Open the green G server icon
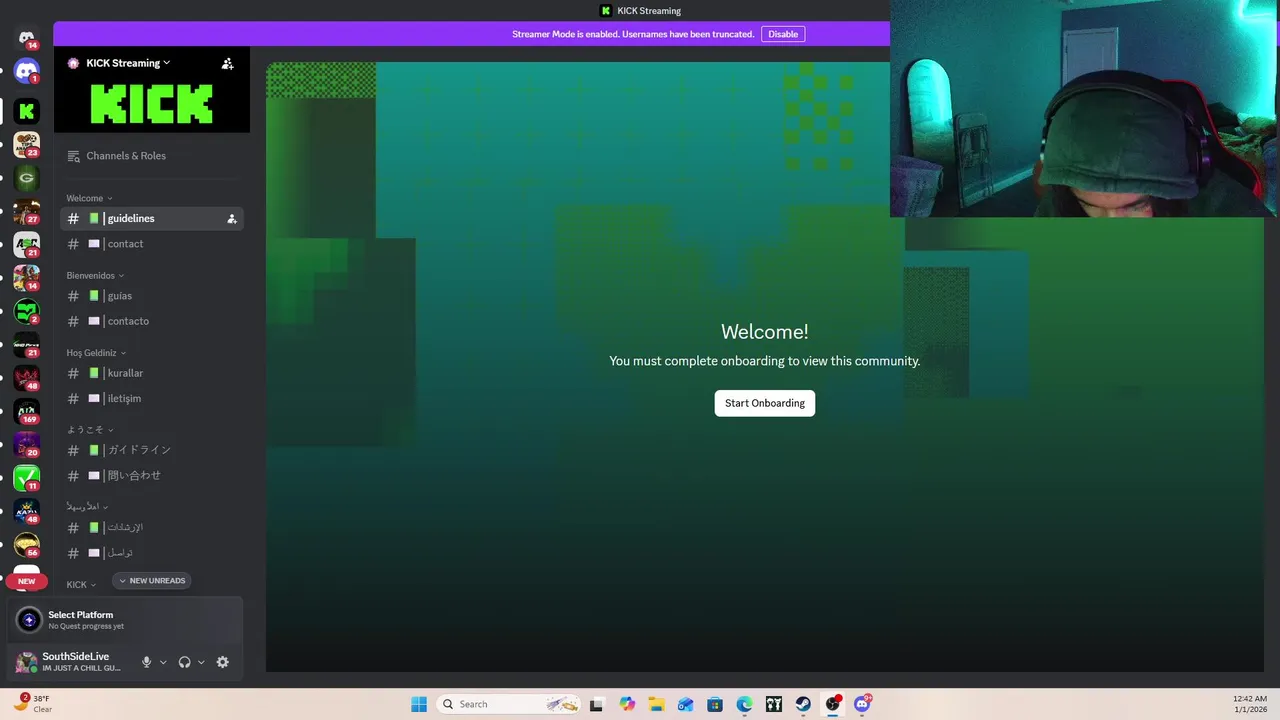This screenshot has height=720, width=1280. (x=27, y=178)
